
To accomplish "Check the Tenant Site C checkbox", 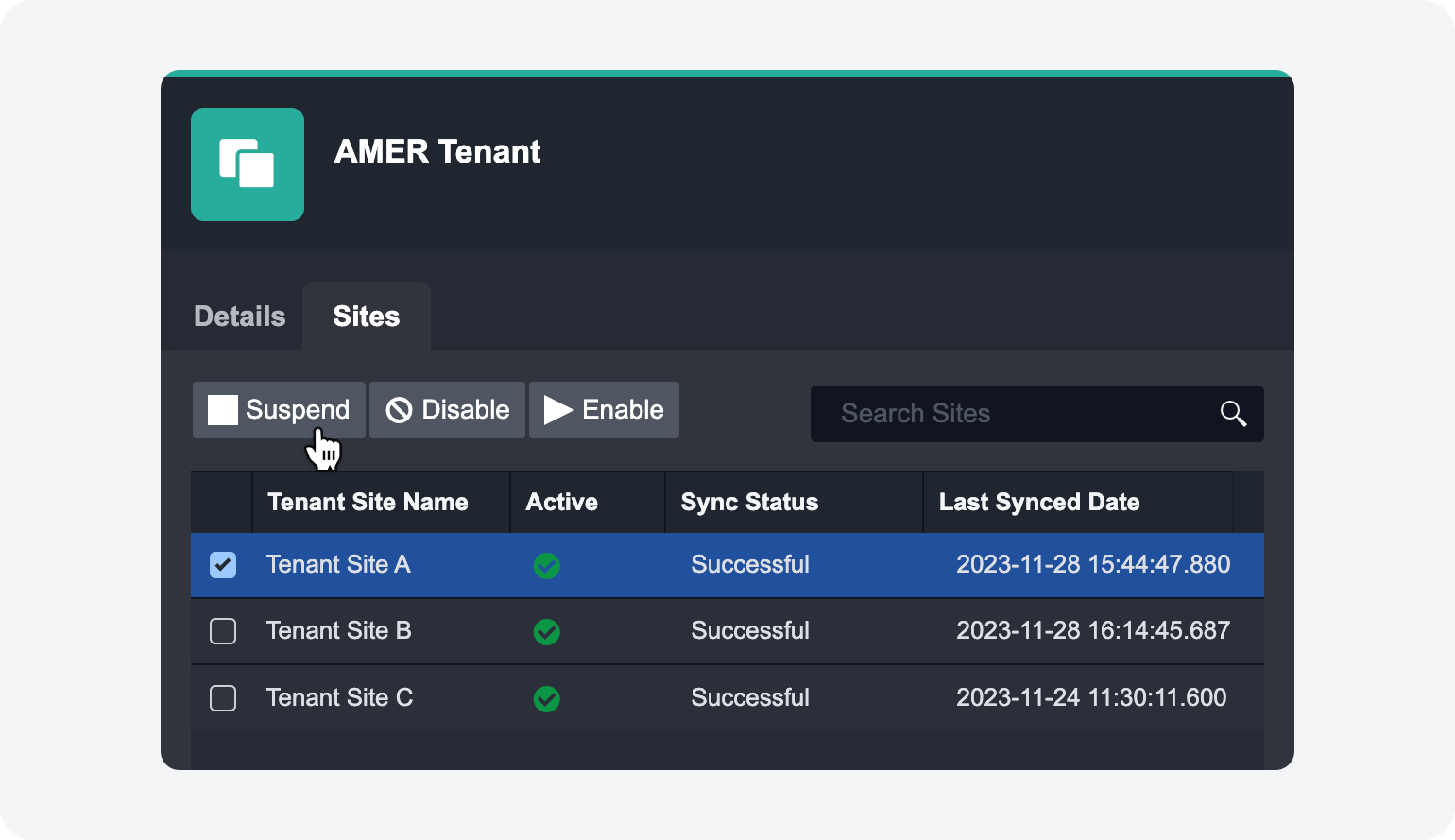I will coord(223,698).
